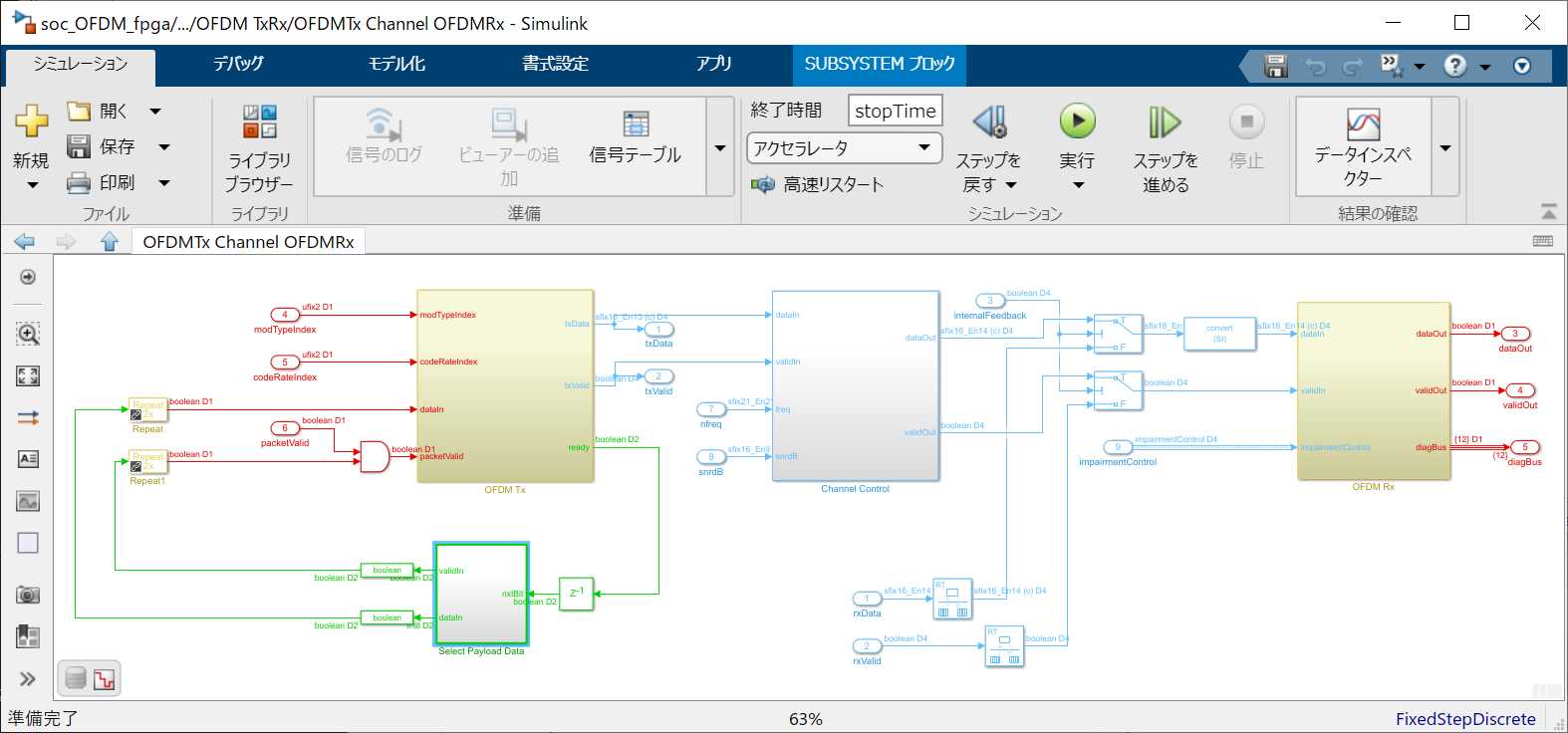This screenshot has width=1568, height=733.
Task: Click the screenshot camera icon
Action: click(x=28, y=595)
